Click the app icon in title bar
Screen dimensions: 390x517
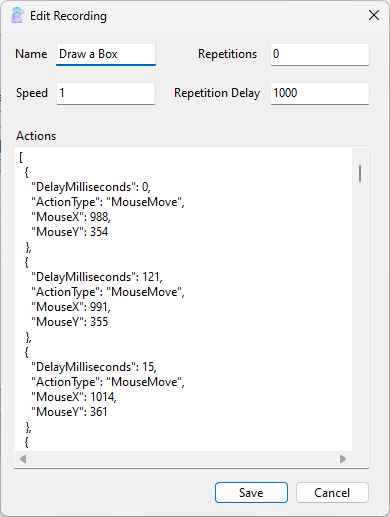[x=17, y=15]
